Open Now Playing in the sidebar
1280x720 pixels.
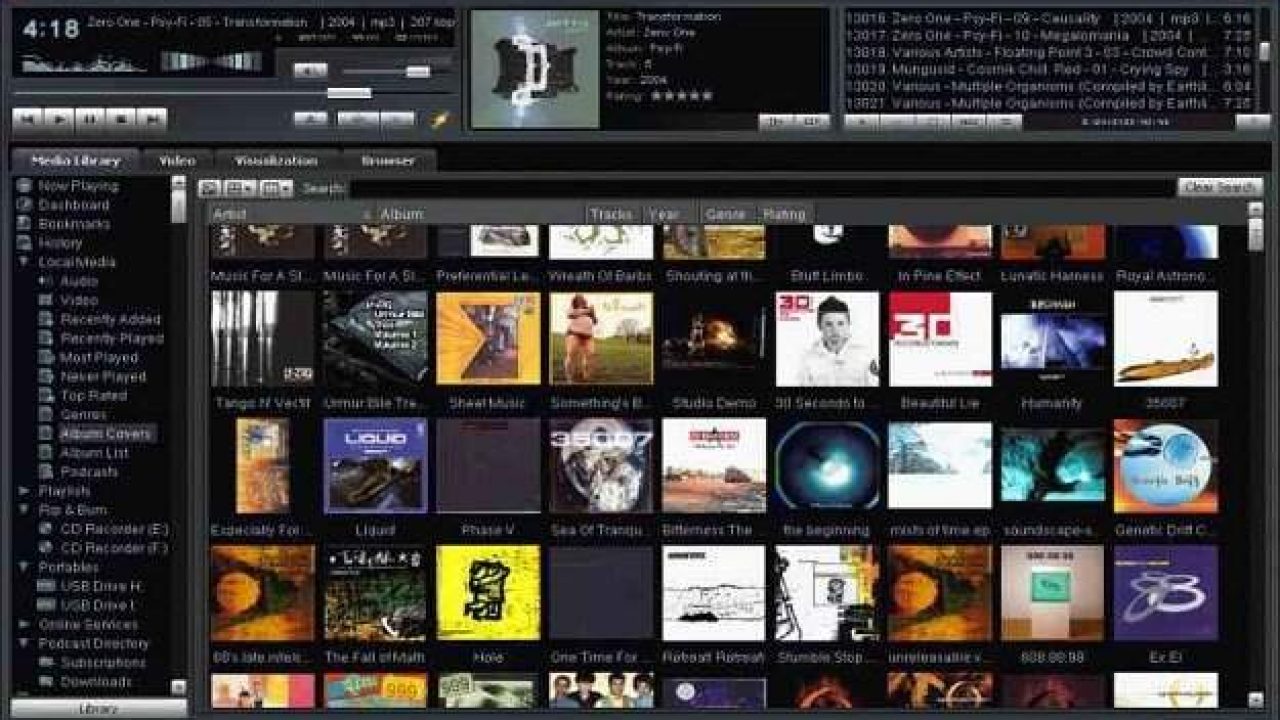click(x=78, y=186)
